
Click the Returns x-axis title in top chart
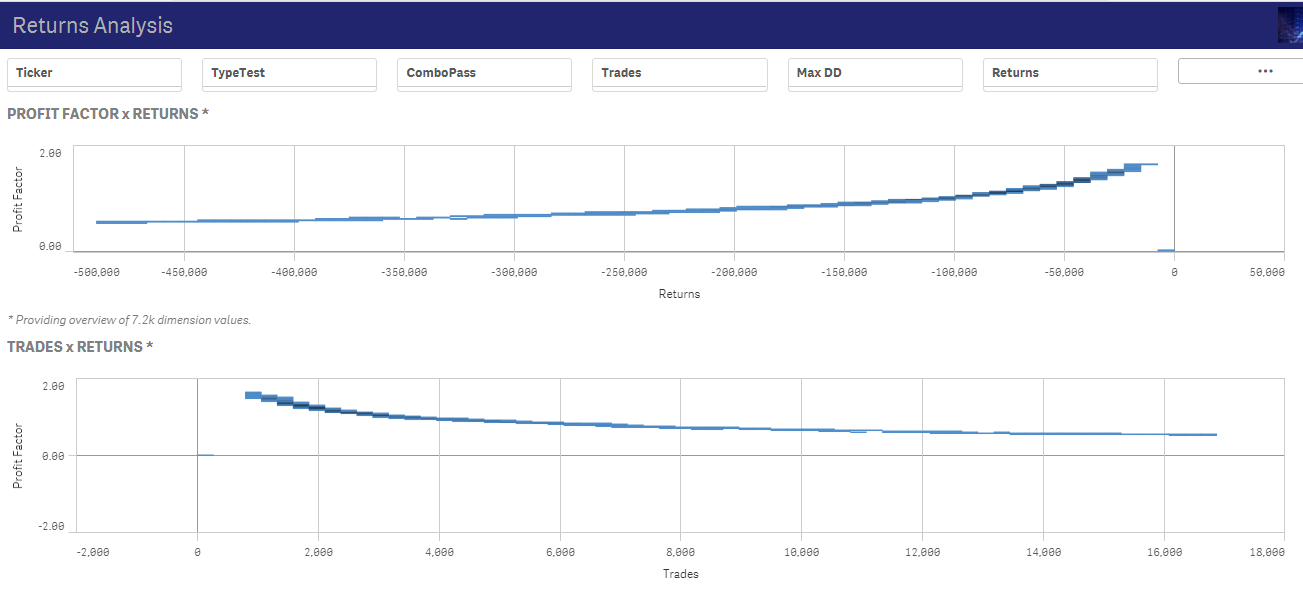(679, 294)
